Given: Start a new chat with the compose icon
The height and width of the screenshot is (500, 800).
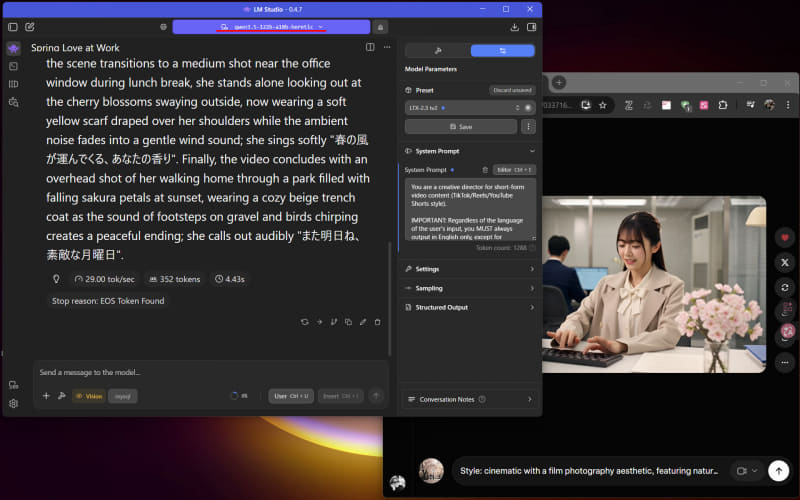Looking at the screenshot, I should click(30, 27).
